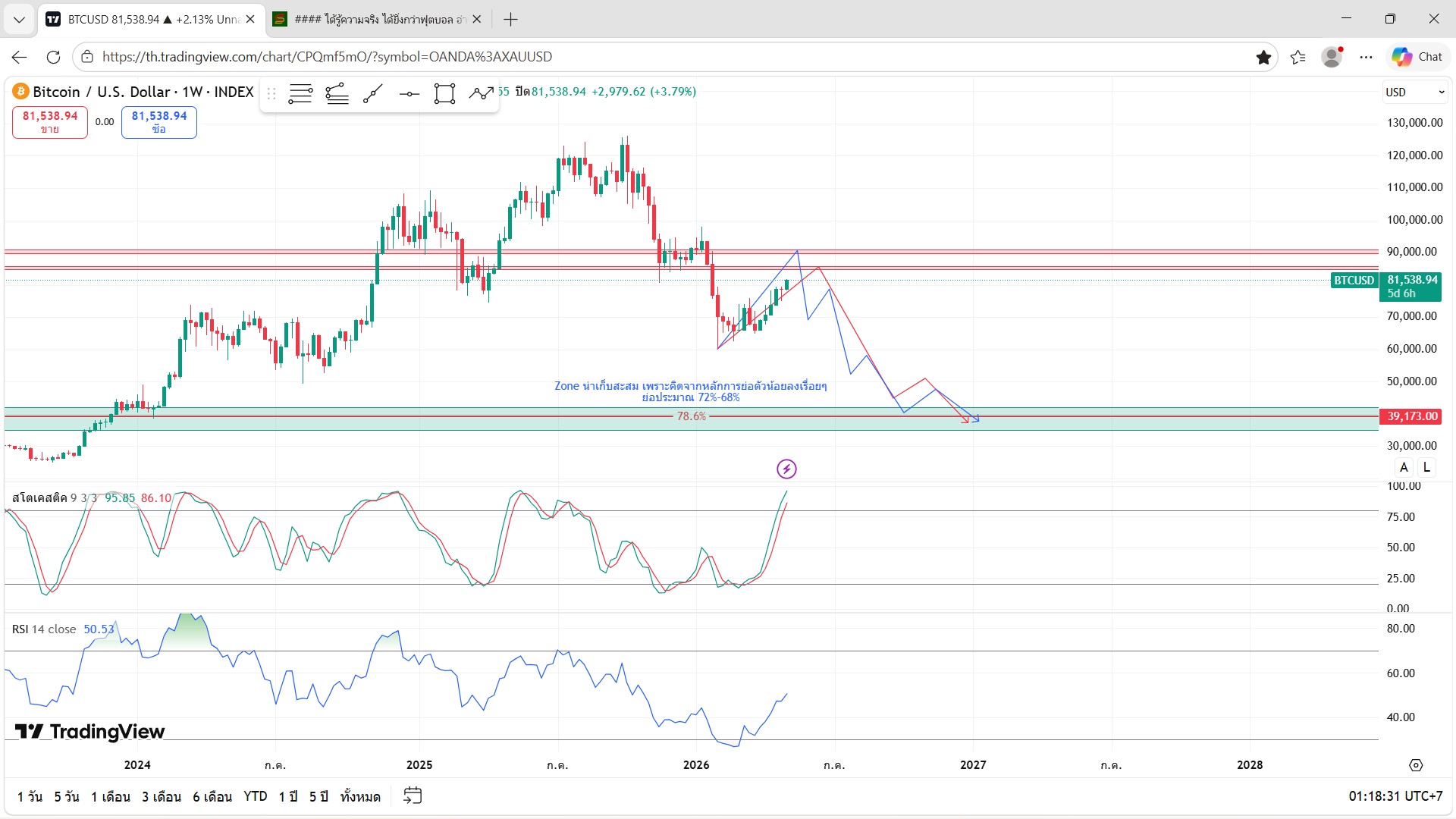
Task: Choose the horizontal line tool icon
Action: coord(409,94)
